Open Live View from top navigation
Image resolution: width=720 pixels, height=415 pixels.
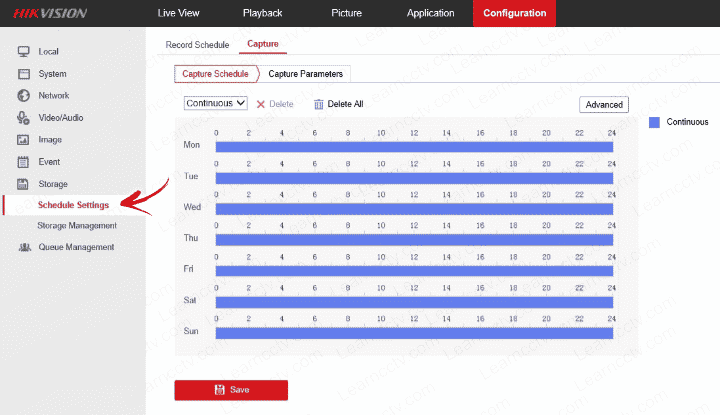tap(179, 13)
